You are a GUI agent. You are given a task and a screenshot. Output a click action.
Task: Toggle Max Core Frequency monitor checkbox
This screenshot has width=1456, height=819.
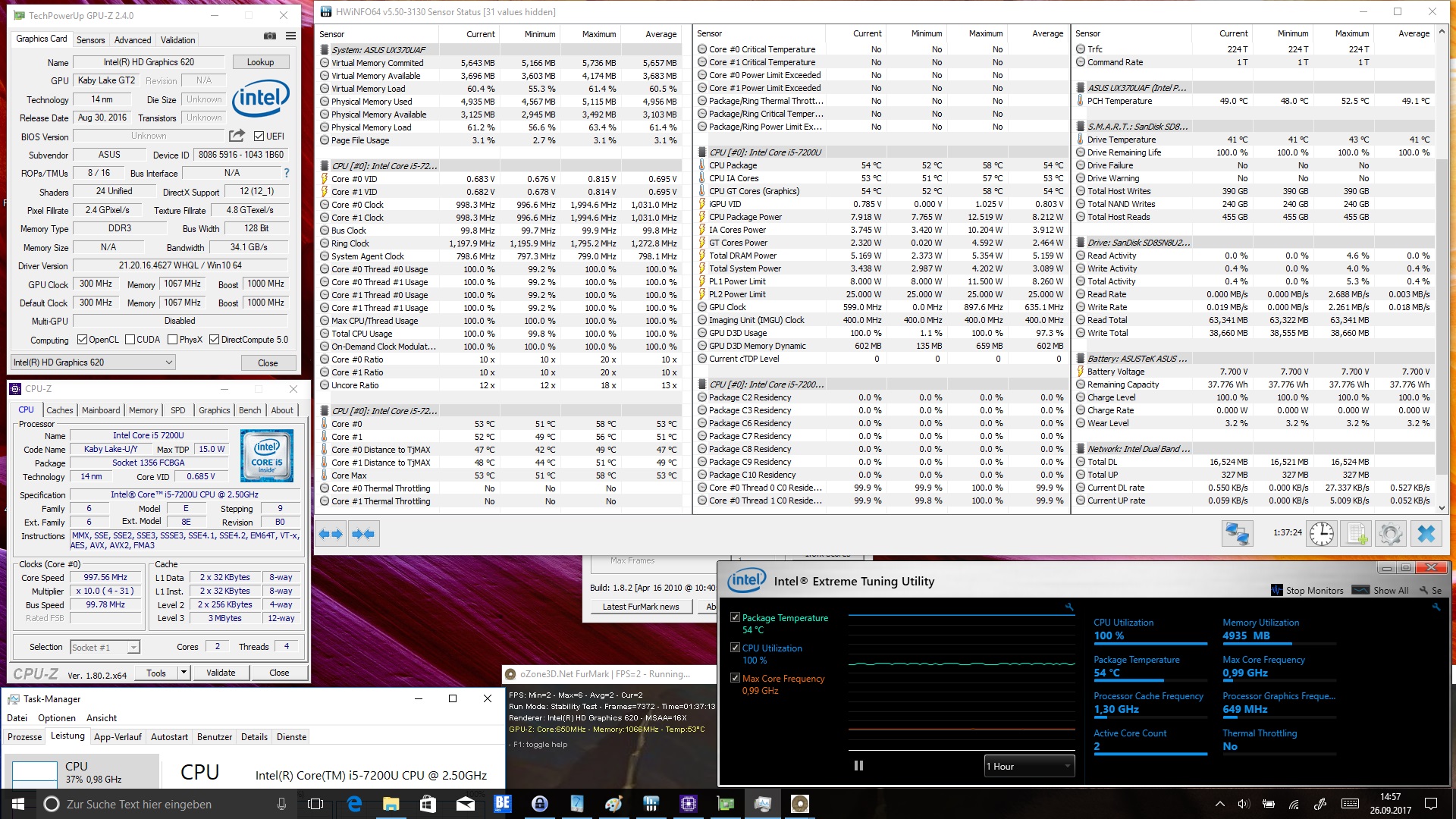735,678
